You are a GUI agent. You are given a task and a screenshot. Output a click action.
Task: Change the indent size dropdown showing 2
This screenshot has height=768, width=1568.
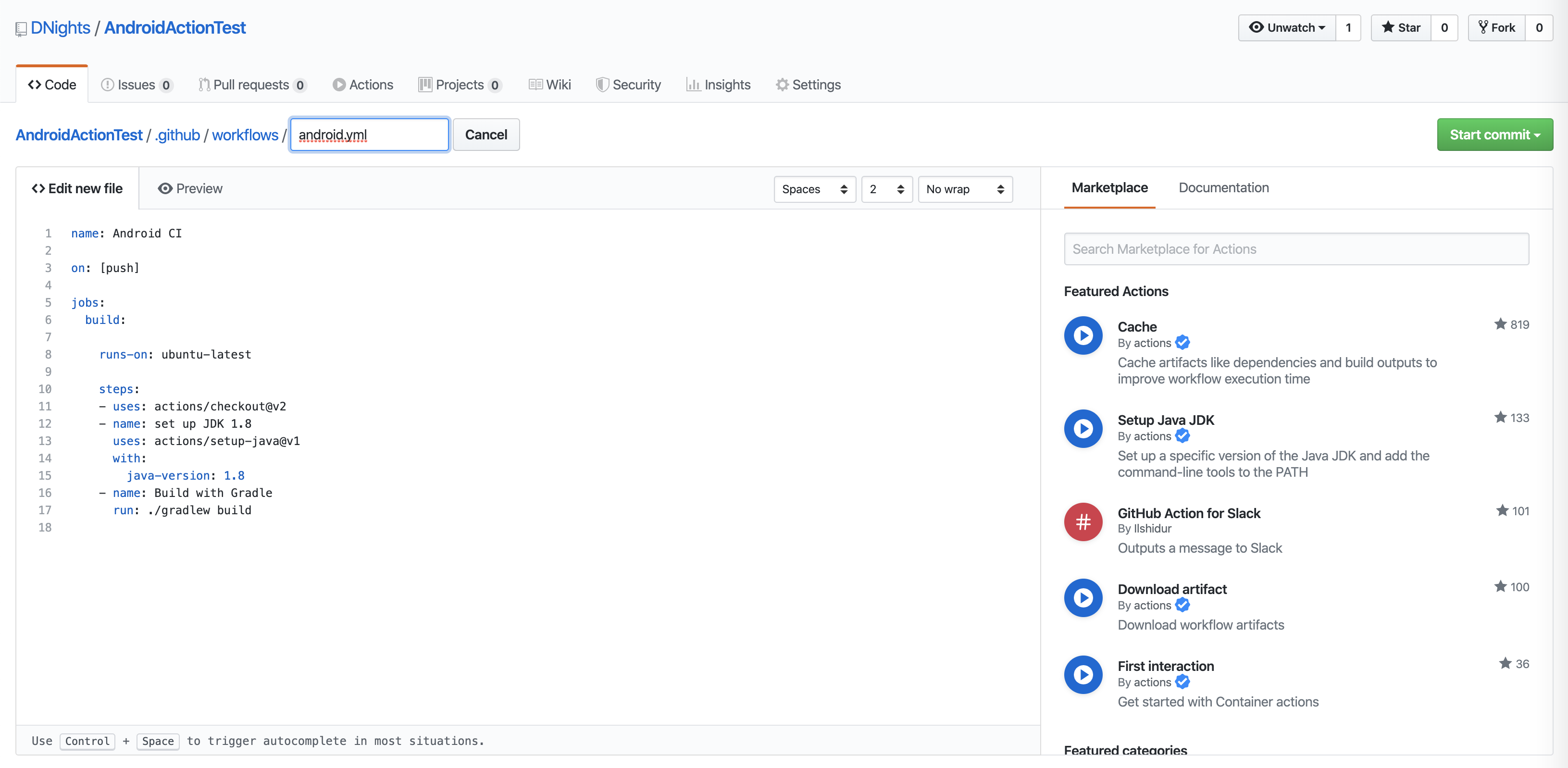coord(886,189)
